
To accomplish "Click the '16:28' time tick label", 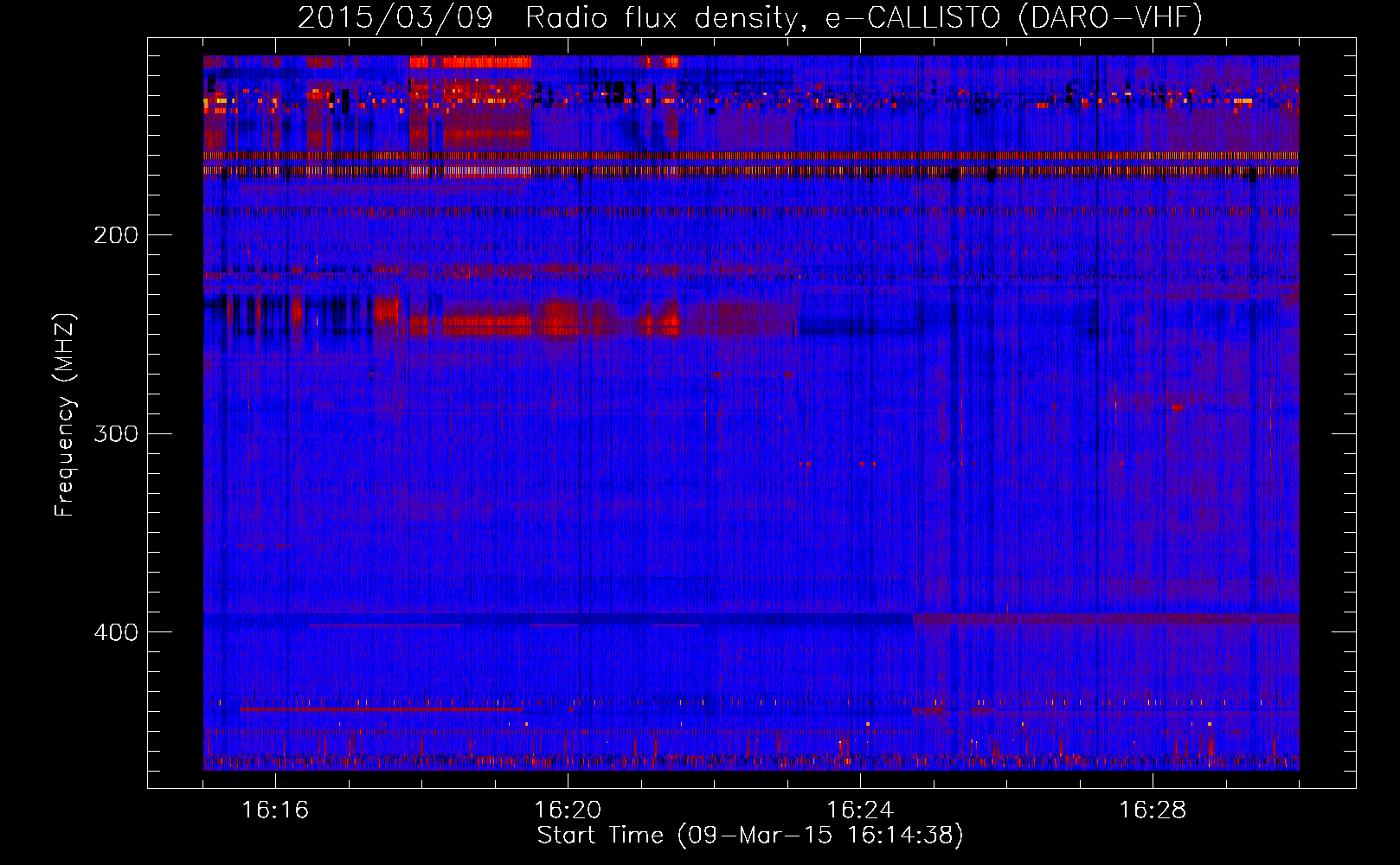I will pyautogui.click(x=1153, y=811).
